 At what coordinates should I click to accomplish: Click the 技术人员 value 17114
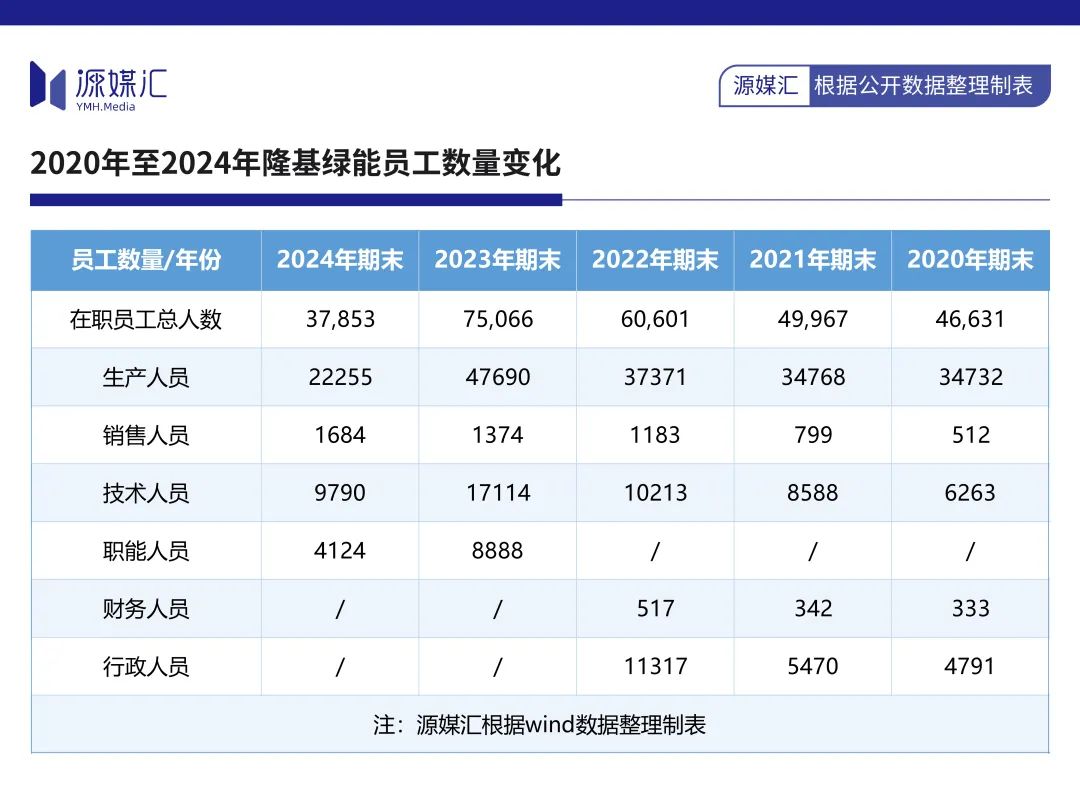click(498, 493)
